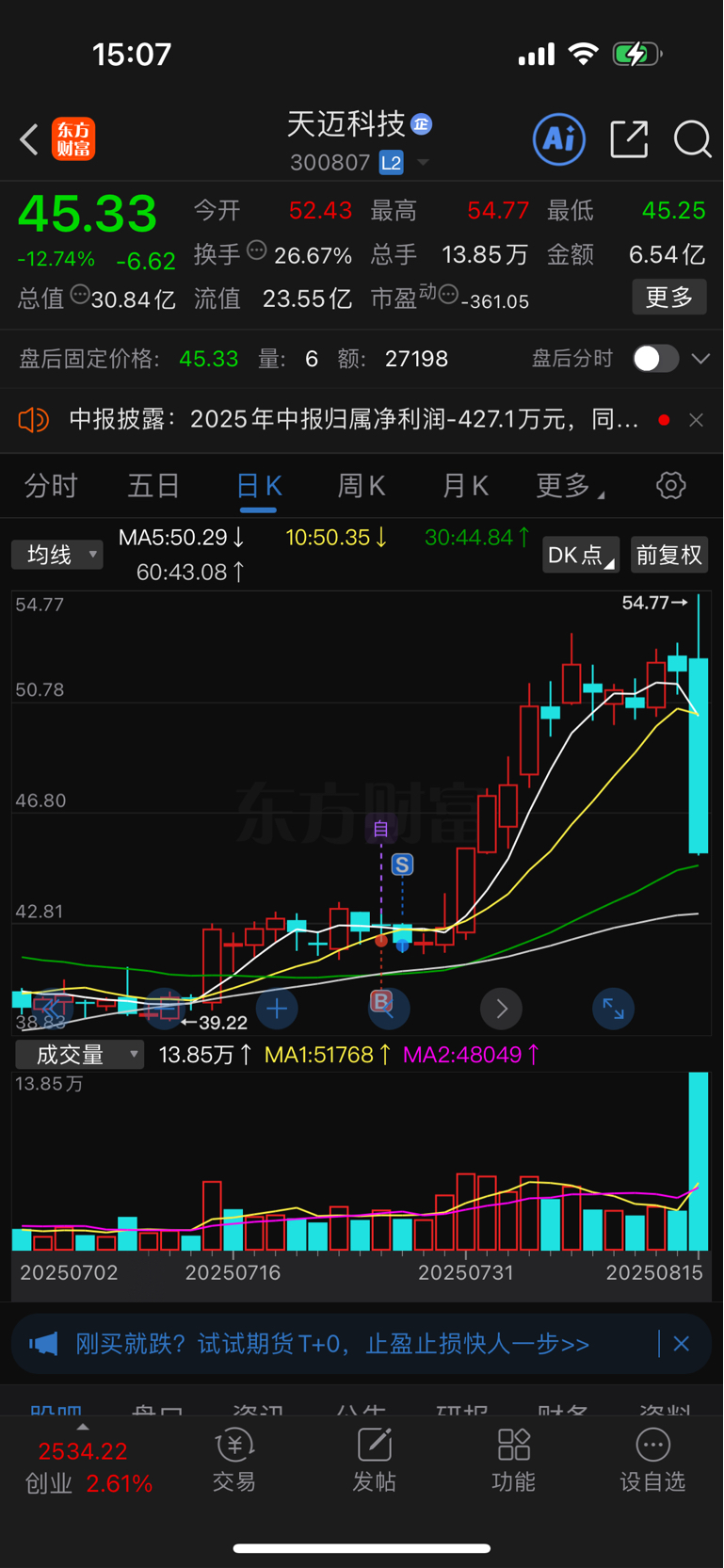
Task: Open the 东方财富 orange logo
Action: pos(73,139)
